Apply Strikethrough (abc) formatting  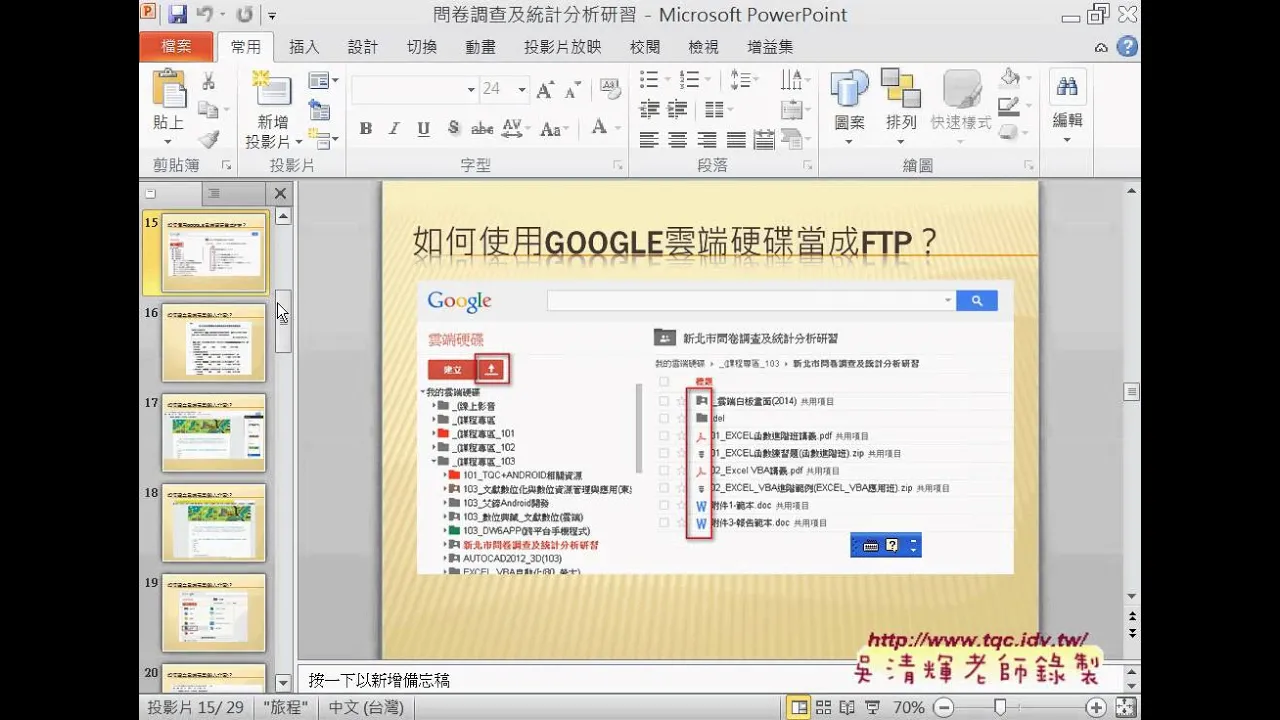[x=482, y=128]
